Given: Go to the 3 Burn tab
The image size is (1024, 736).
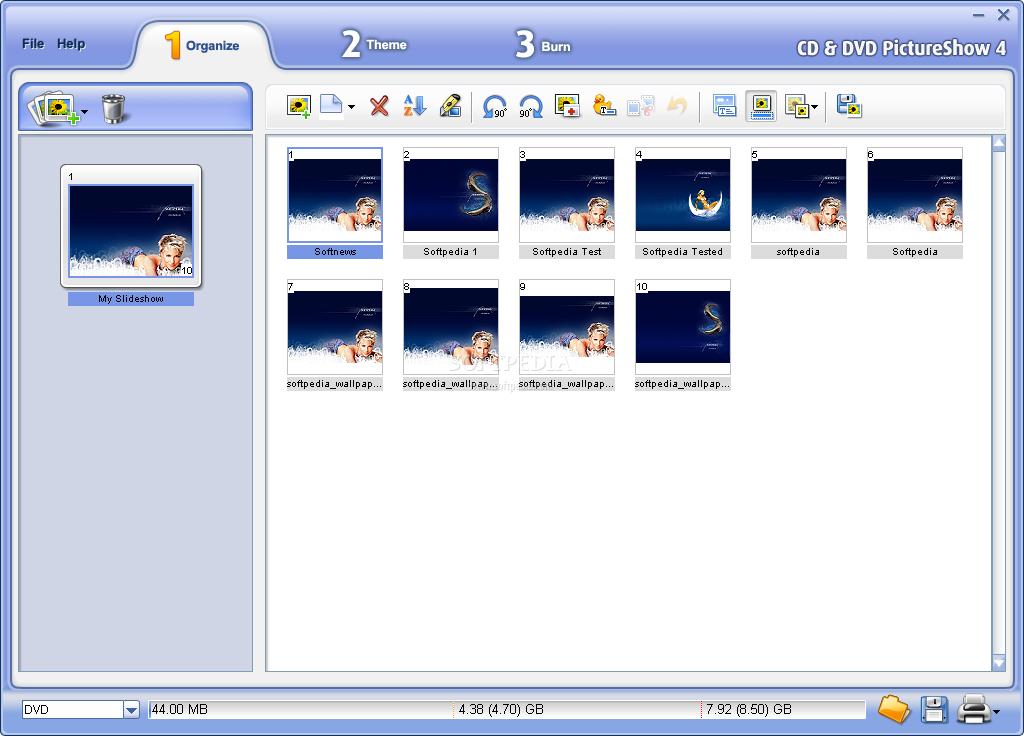Looking at the screenshot, I should (543, 45).
